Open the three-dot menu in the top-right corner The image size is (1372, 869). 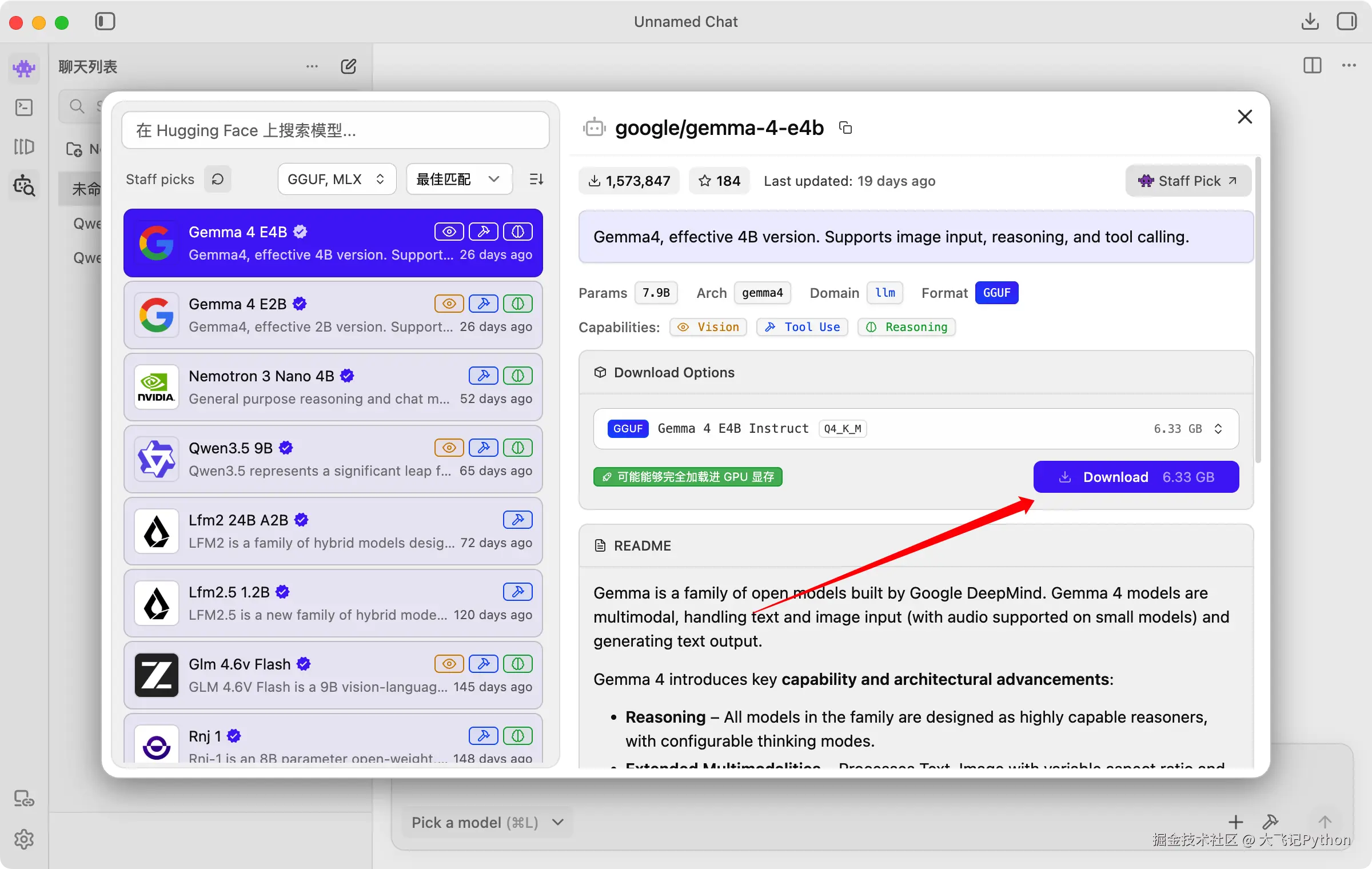click(1349, 66)
